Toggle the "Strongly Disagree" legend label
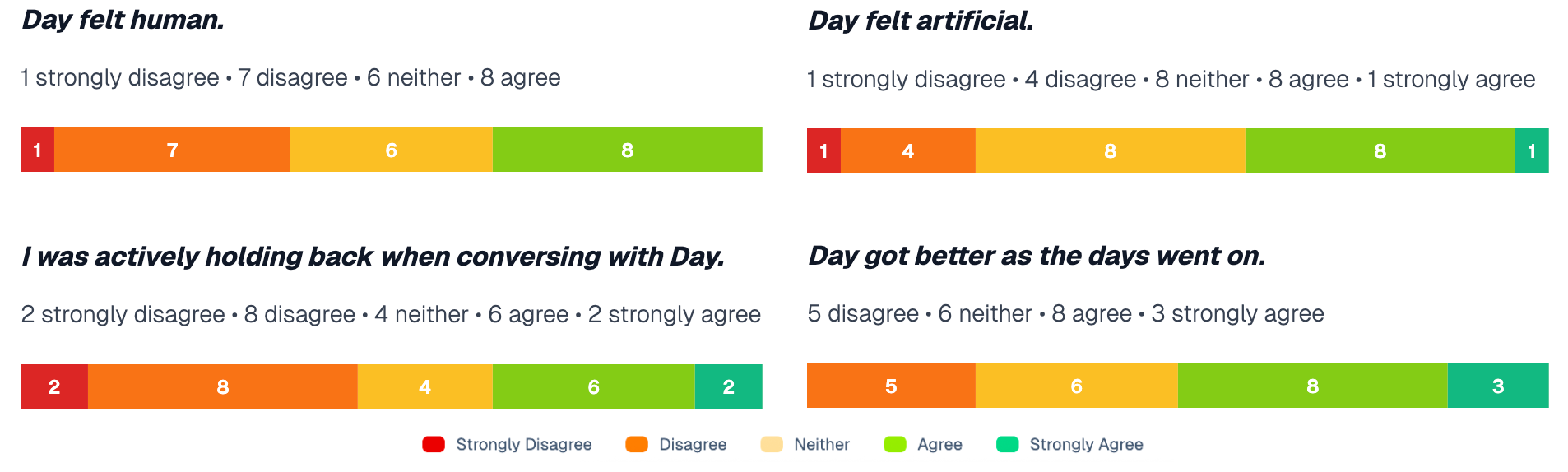The image size is (1568, 472). (523, 445)
